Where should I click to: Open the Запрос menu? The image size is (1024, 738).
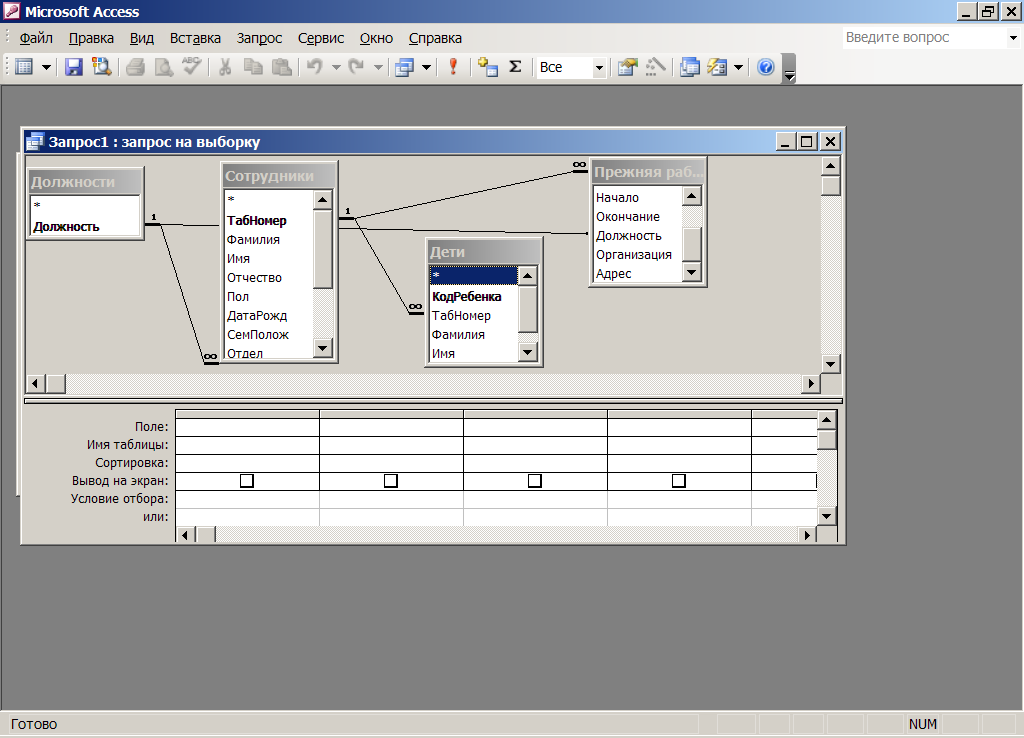[x=259, y=38]
